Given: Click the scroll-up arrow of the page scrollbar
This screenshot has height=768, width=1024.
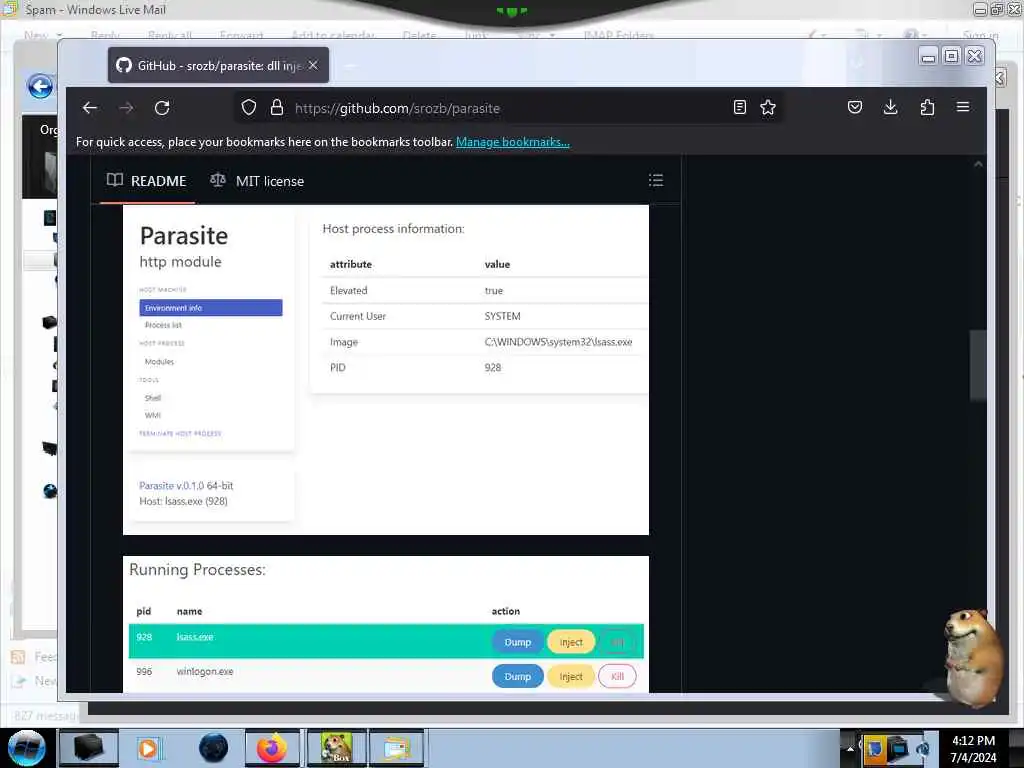Looking at the screenshot, I should (x=978, y=165).
